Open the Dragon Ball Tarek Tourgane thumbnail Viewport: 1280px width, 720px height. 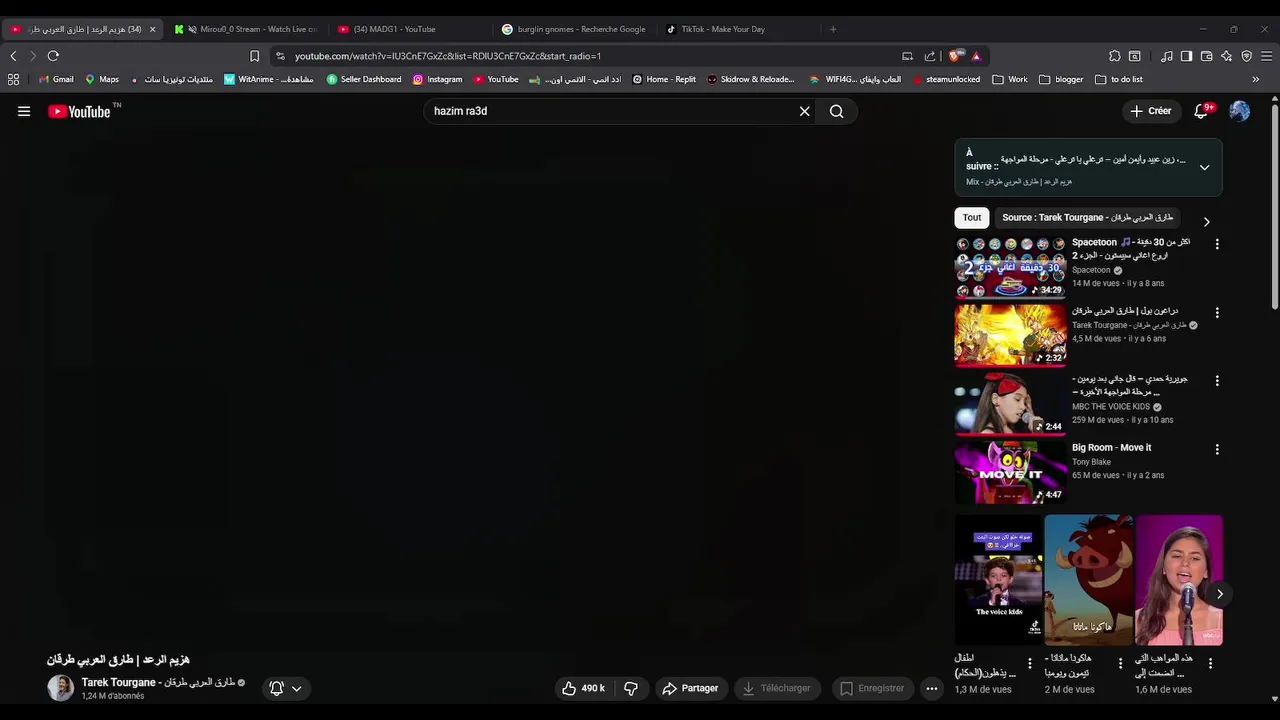click(1009, 335)
